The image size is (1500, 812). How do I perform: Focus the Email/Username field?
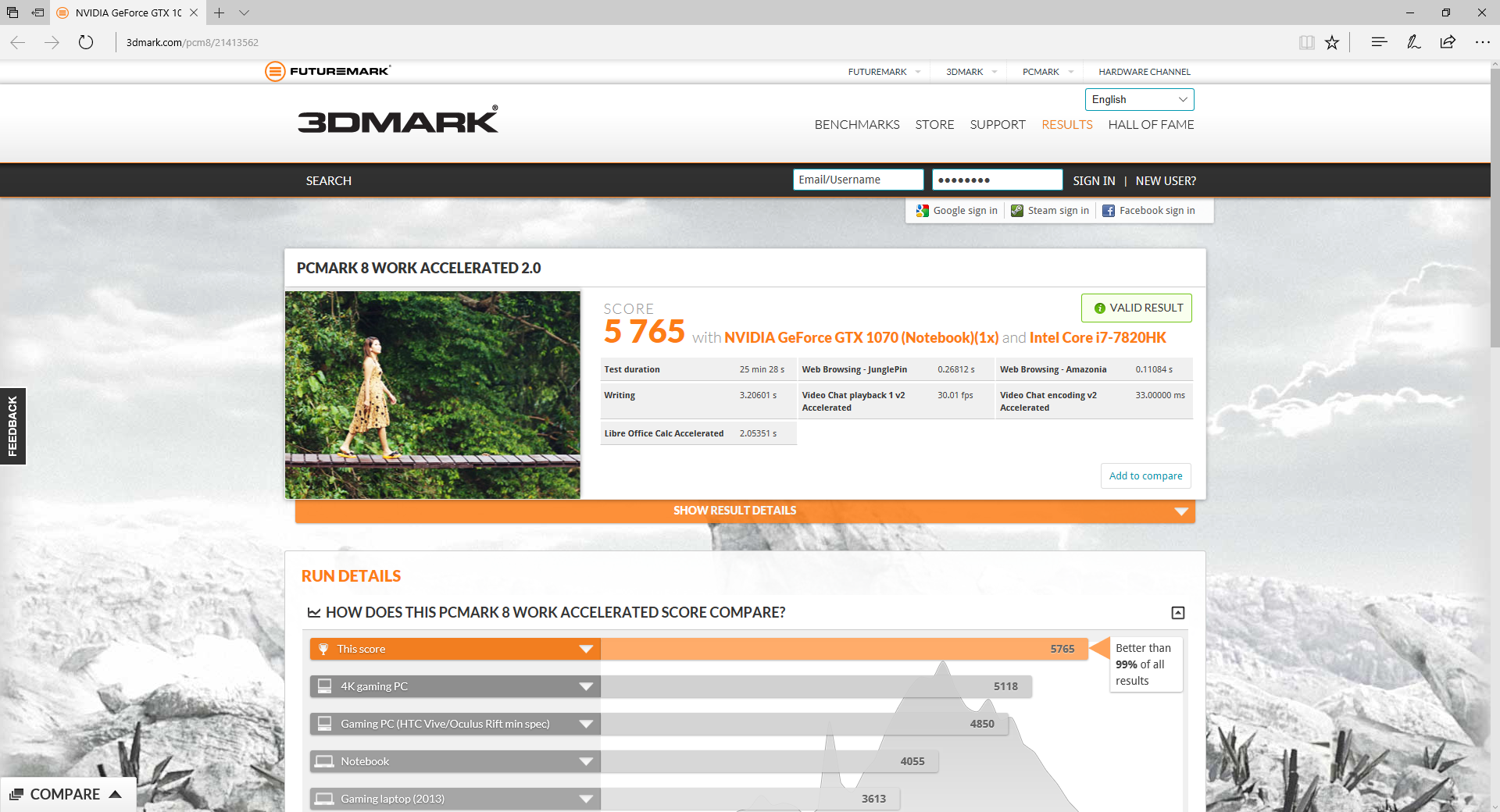[x=858, y=180]
